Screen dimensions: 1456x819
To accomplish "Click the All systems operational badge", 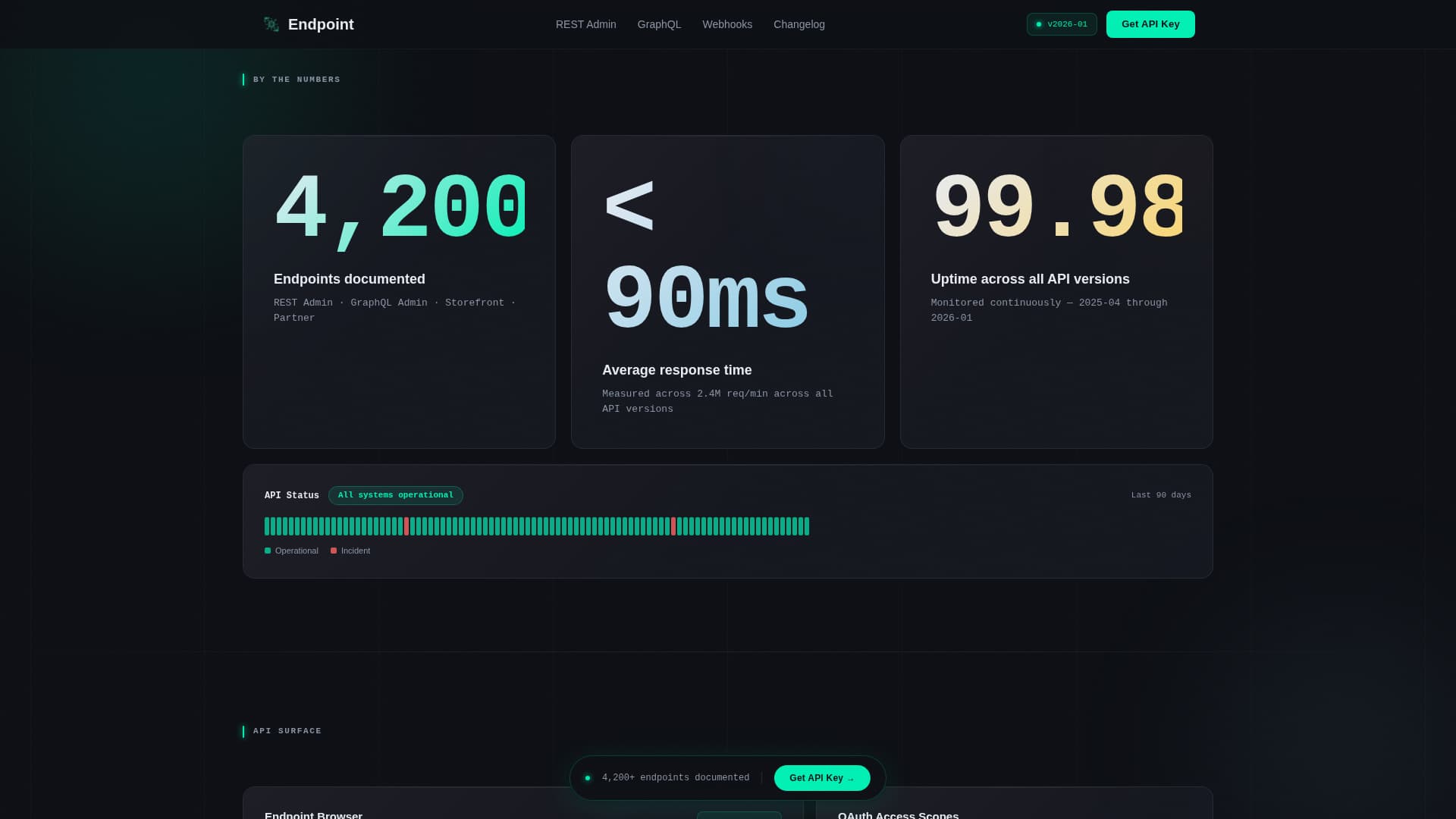I will tap(395, 495).
